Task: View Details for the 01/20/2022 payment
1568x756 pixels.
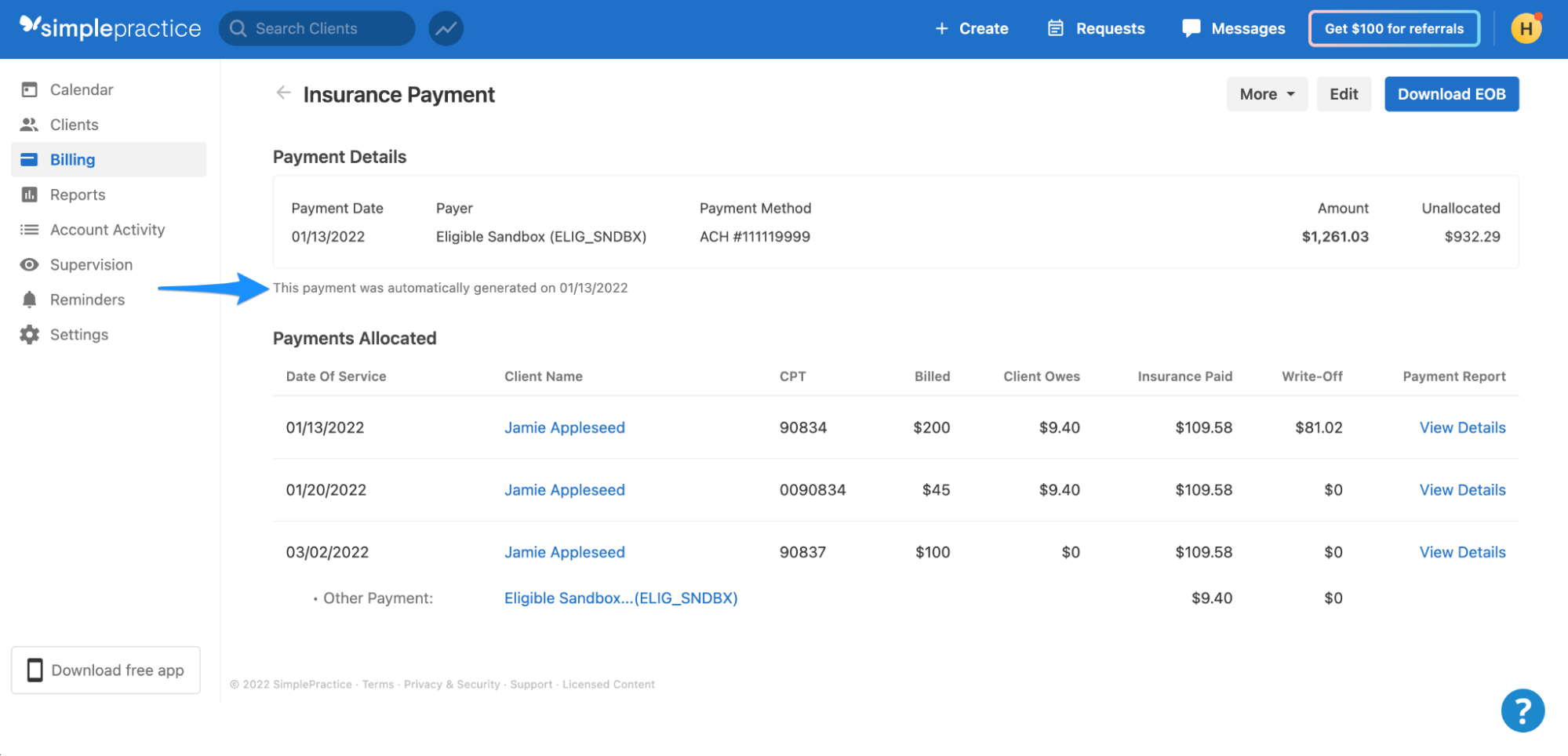Action: click(1461, 489)
